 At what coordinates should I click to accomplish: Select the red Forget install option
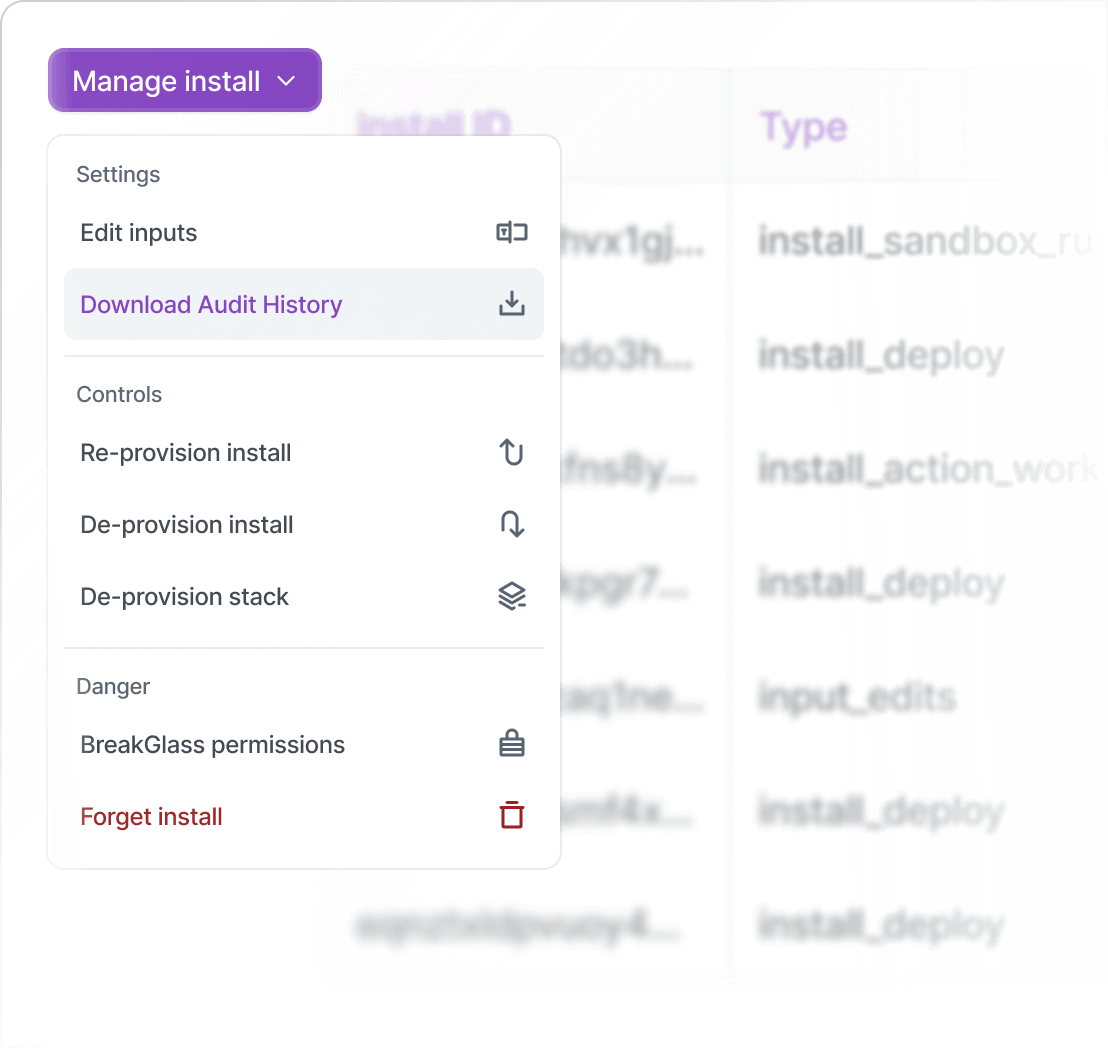[x=151, y=817]
